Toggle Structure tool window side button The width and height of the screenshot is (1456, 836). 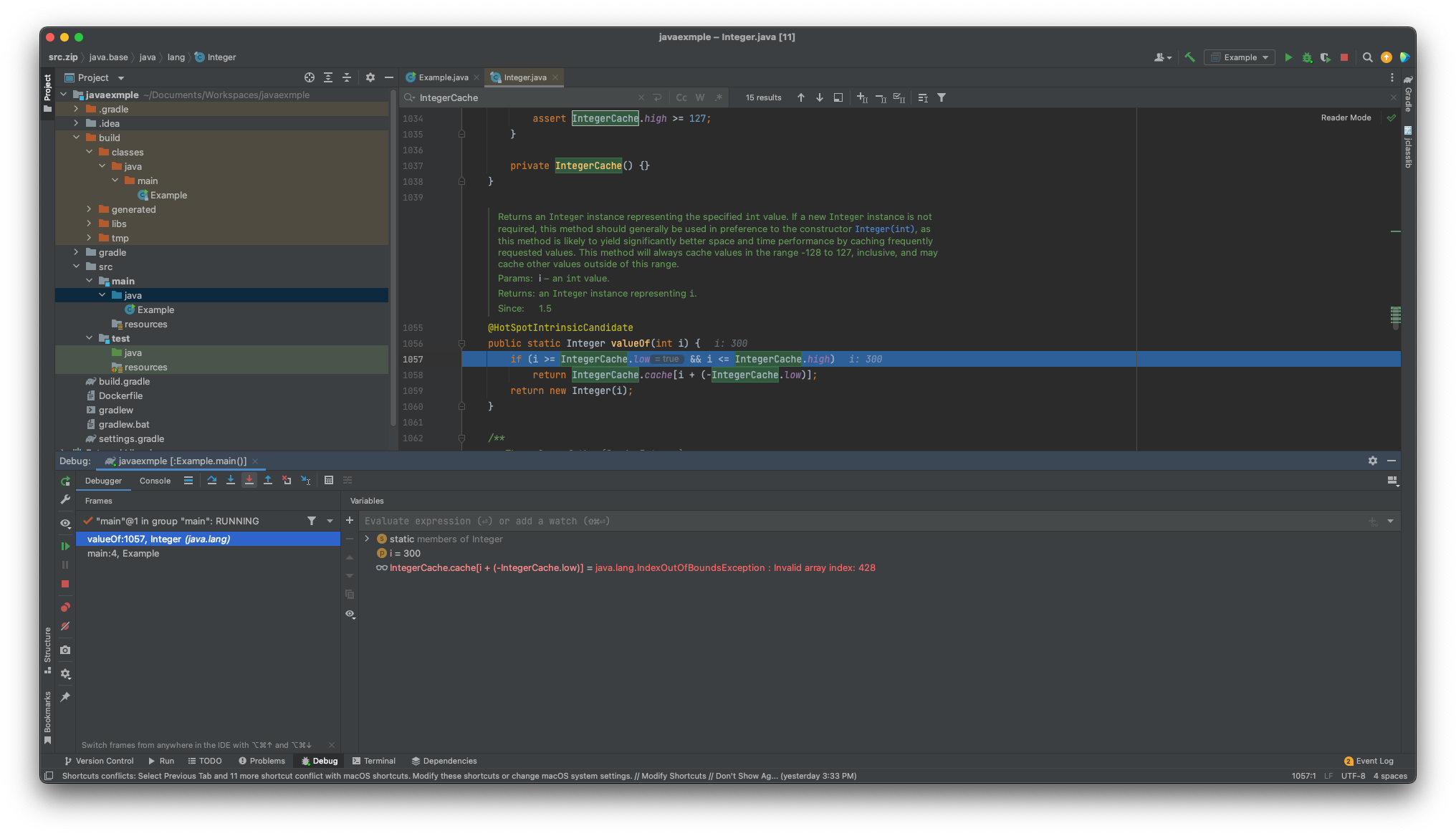(47, 650)
